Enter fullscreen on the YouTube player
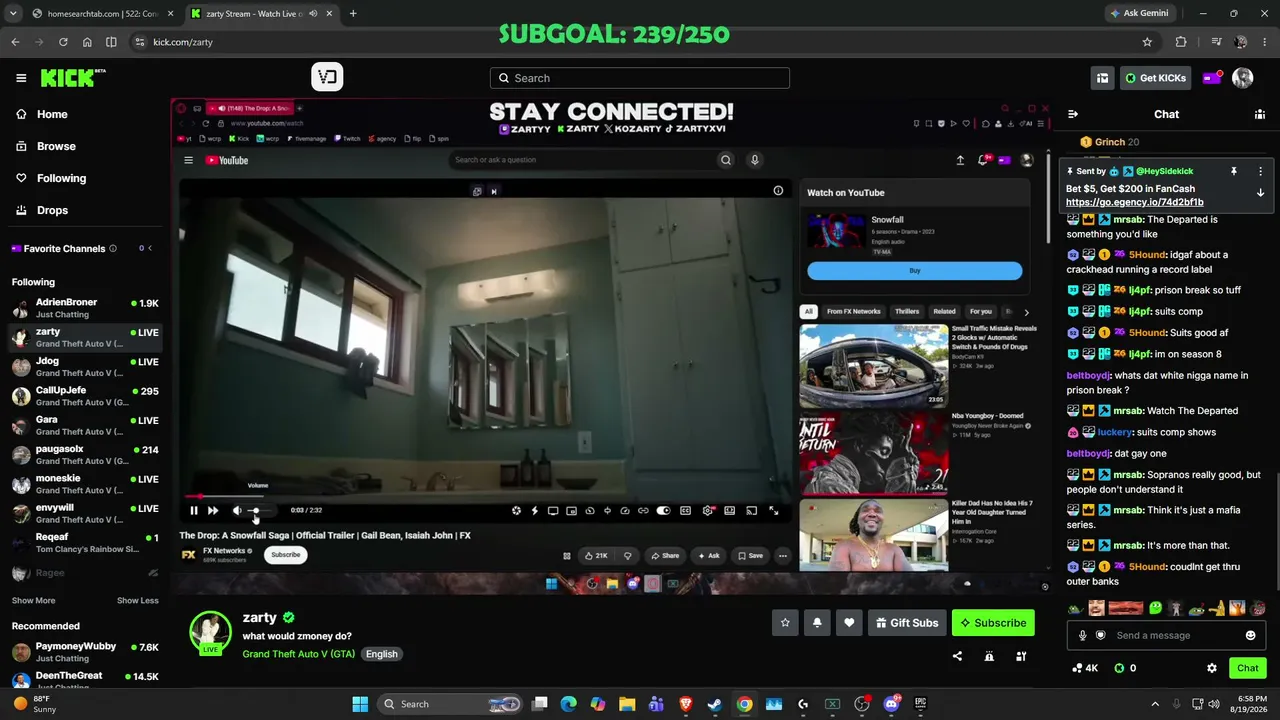The height and width of the screenshot is (720, 1280). pyautogui.click(x=773, y=511)
